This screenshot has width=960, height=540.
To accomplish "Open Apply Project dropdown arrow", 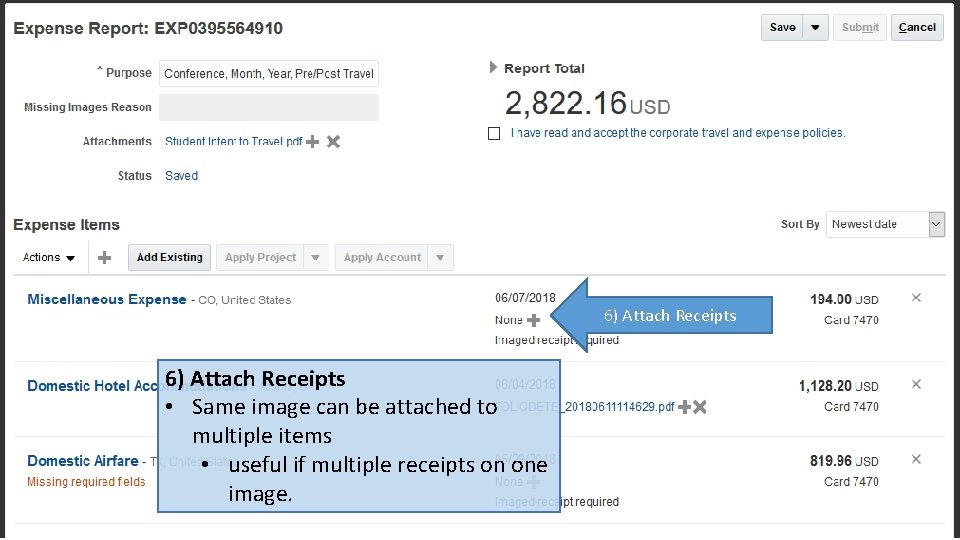I will (x=315, y=257).
